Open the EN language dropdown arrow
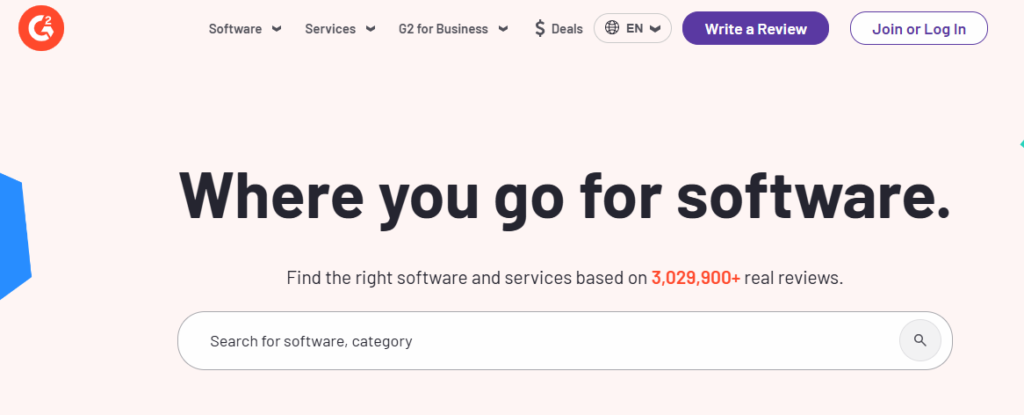Screen dimensions: 1024x415 click(656, 29)
